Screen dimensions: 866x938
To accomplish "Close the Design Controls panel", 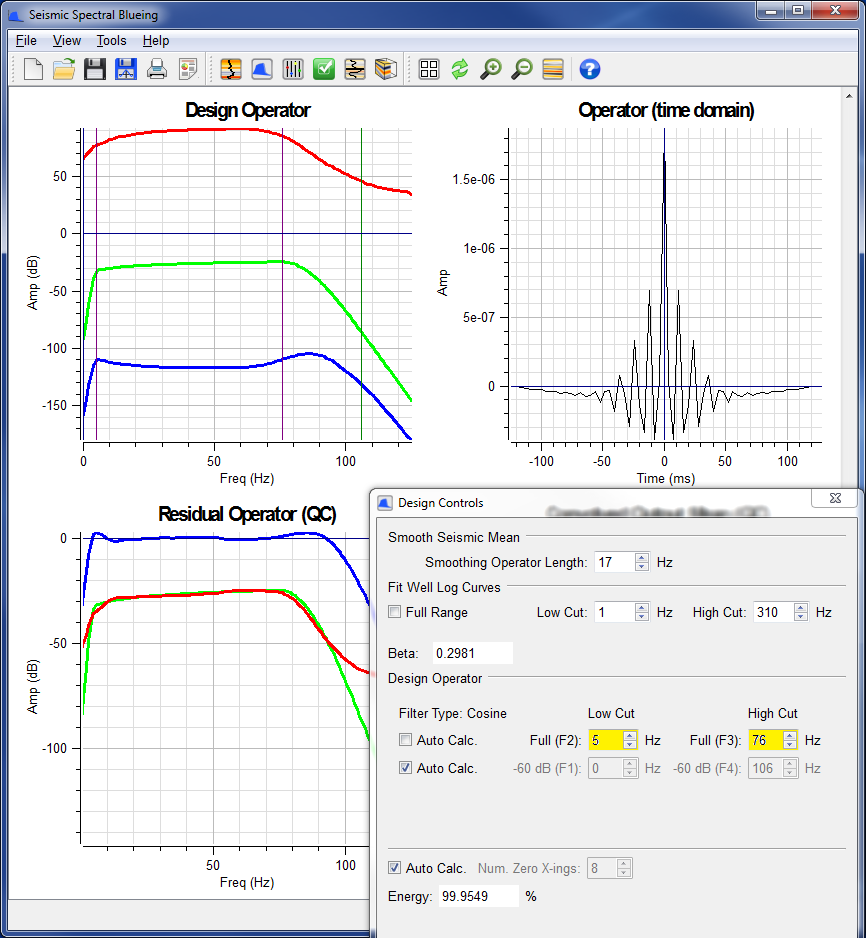I will click(x=835, y=498).
